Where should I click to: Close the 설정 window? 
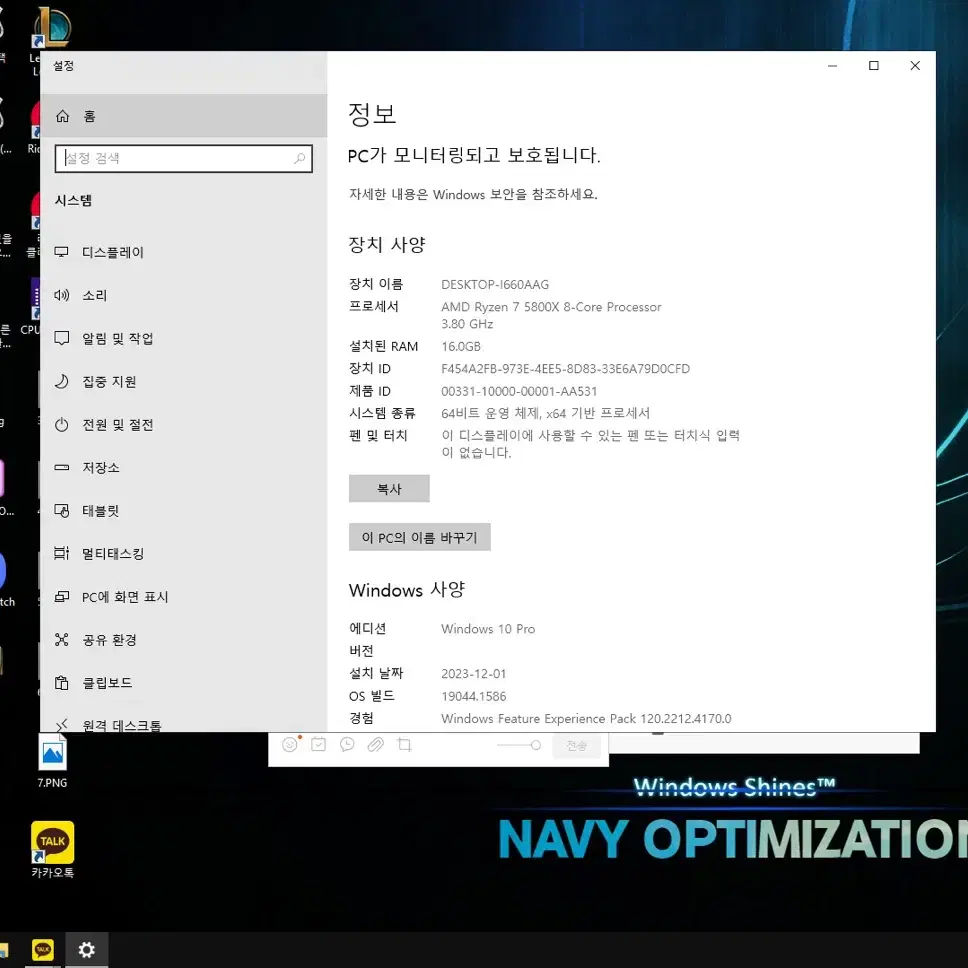click(x=915, y=66)
